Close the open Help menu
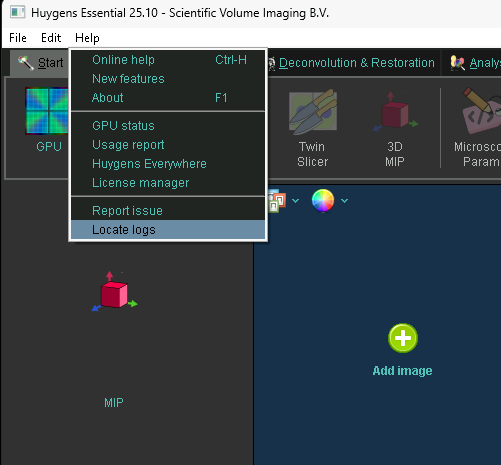The height and width of the screenshot is (465, 501). tap(87, 38)
